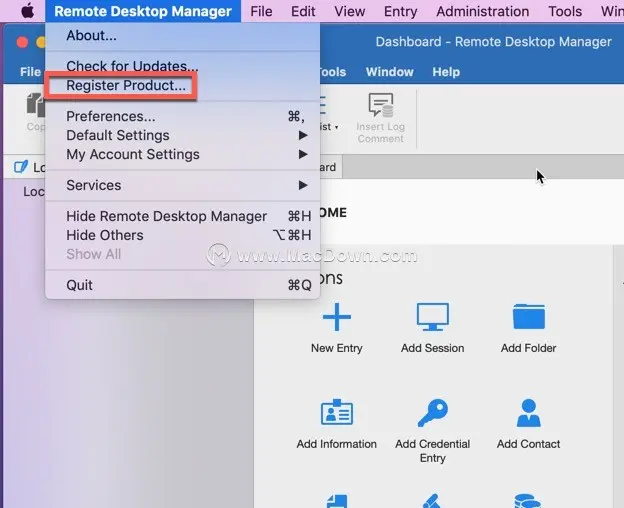Click the Add Folder icon

tap(528, 317)
